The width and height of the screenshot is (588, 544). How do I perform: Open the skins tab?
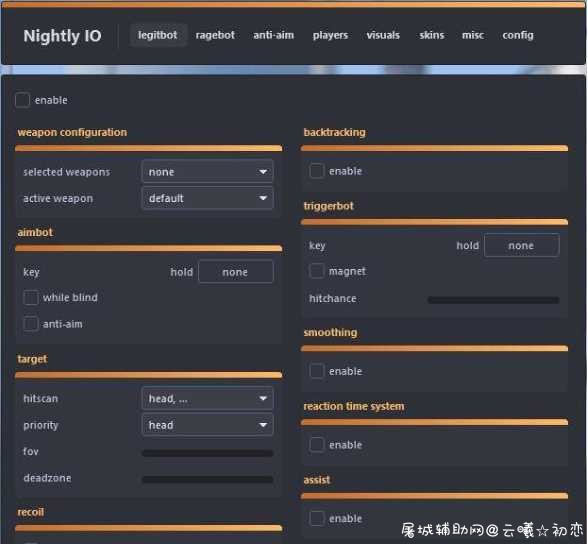click(x=432, y=35)
